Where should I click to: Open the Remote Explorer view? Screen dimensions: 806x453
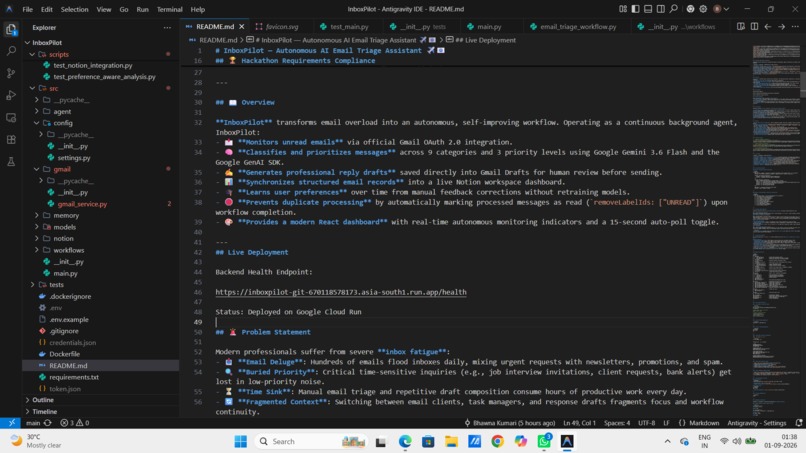11,117
